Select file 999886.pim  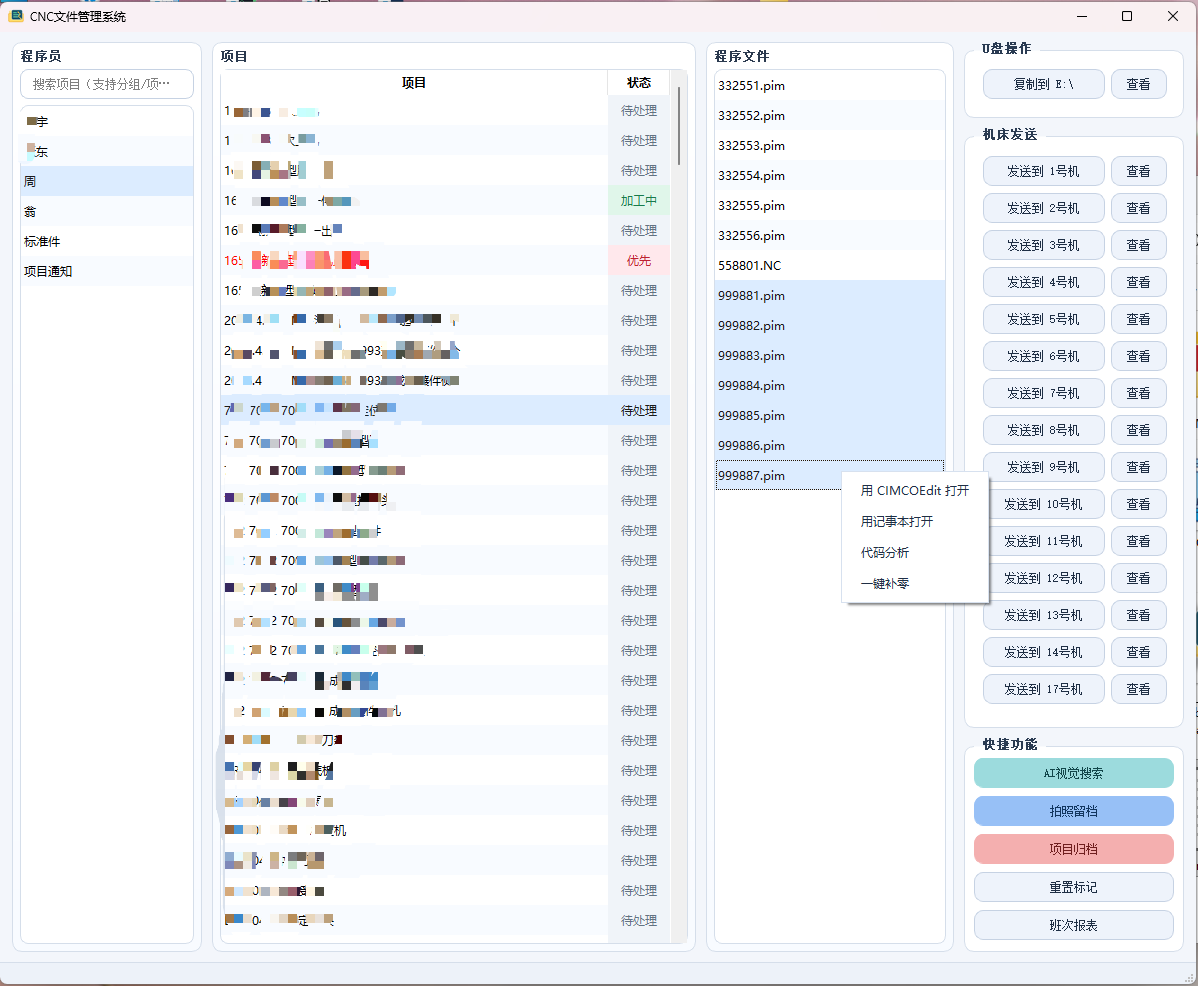point(830,445)
